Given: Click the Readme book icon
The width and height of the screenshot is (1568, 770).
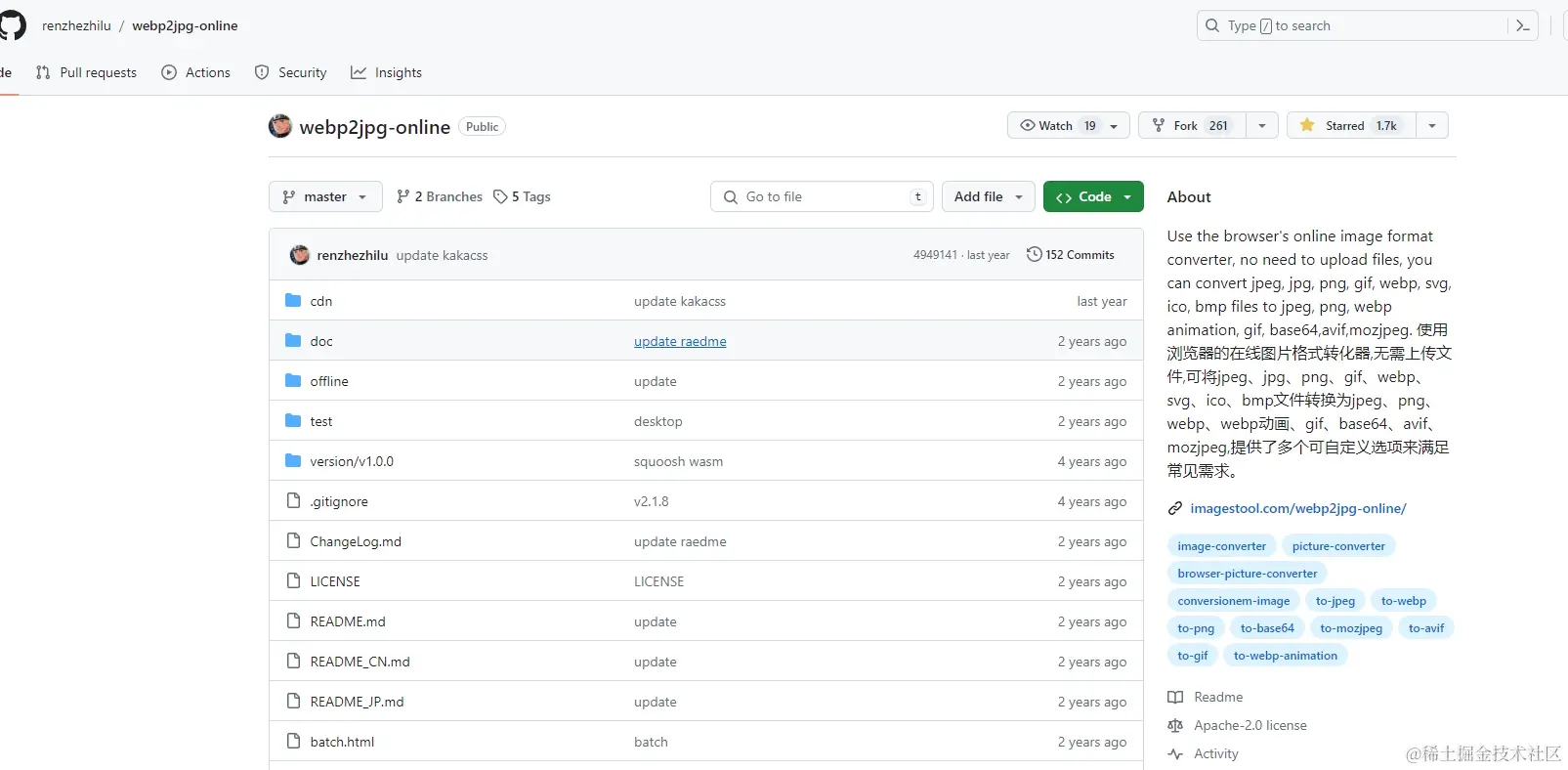Looking at the screenshot, I should click(1175, 697).
